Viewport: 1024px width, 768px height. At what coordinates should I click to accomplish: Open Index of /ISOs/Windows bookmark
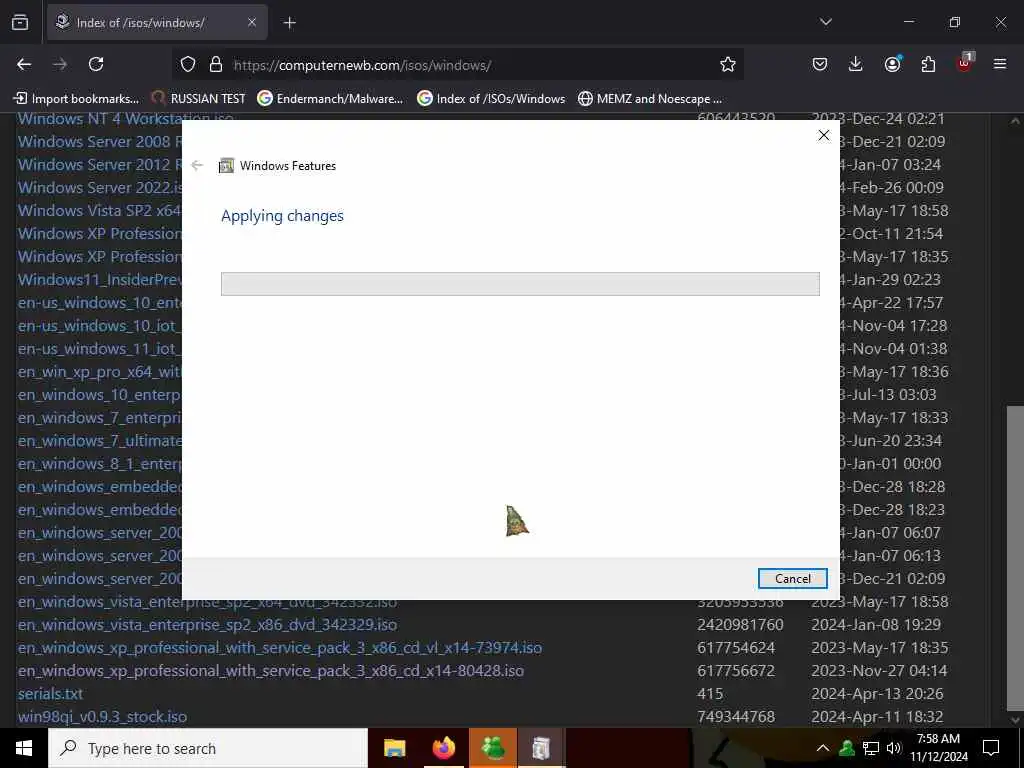(491, 99)
